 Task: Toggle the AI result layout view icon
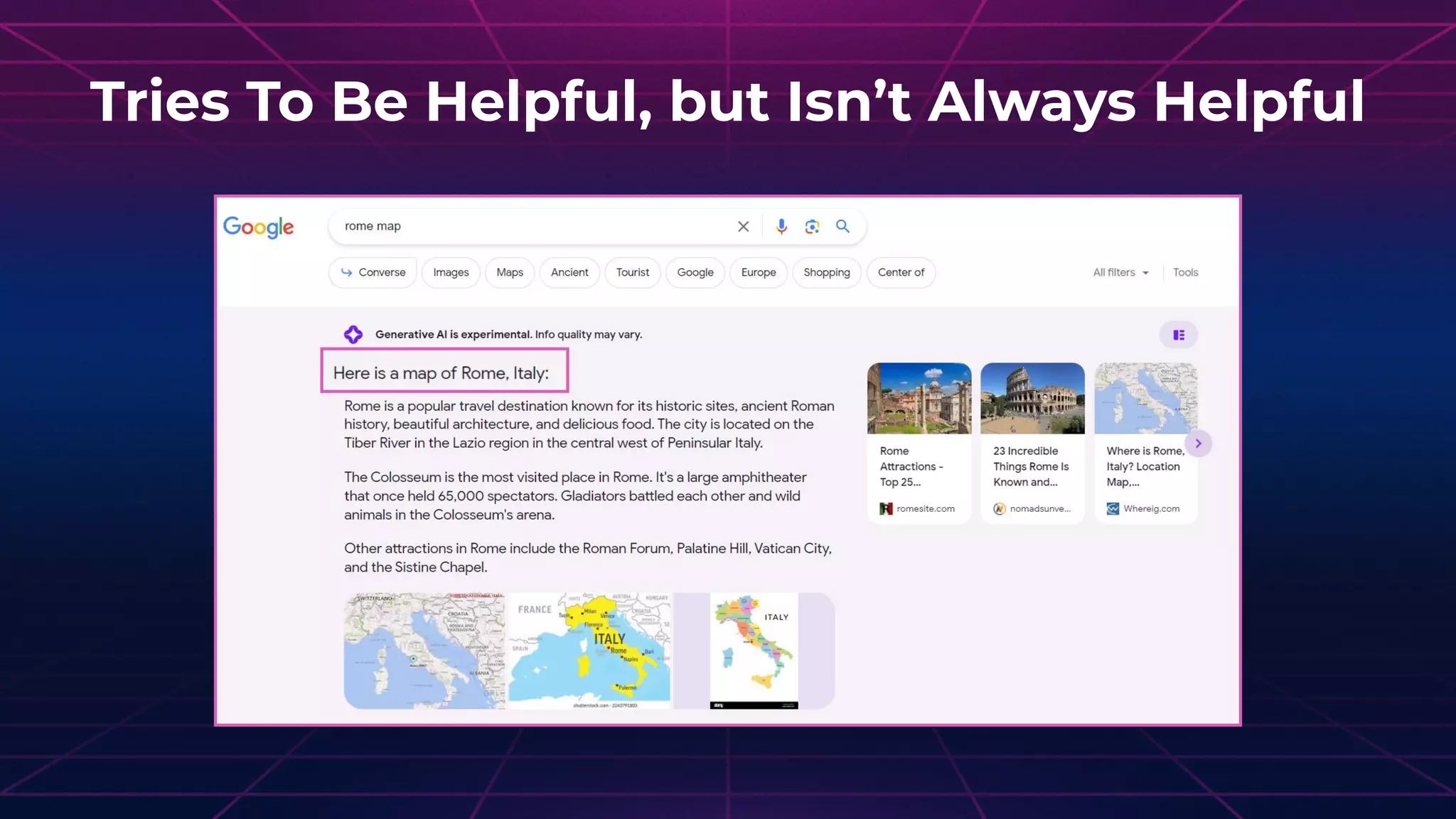(1178, 335)
